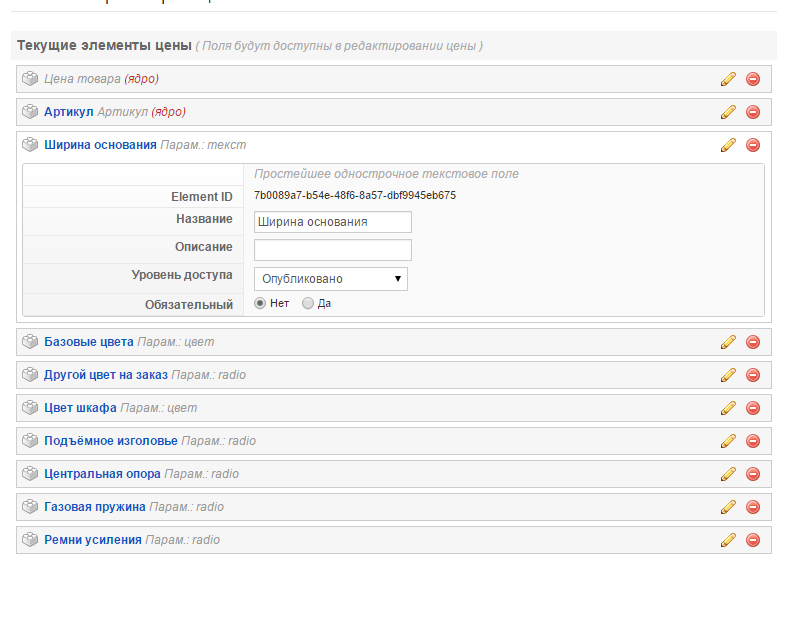Click the Название text field
Screen dimensions: 793x621
tap(333, 222)
